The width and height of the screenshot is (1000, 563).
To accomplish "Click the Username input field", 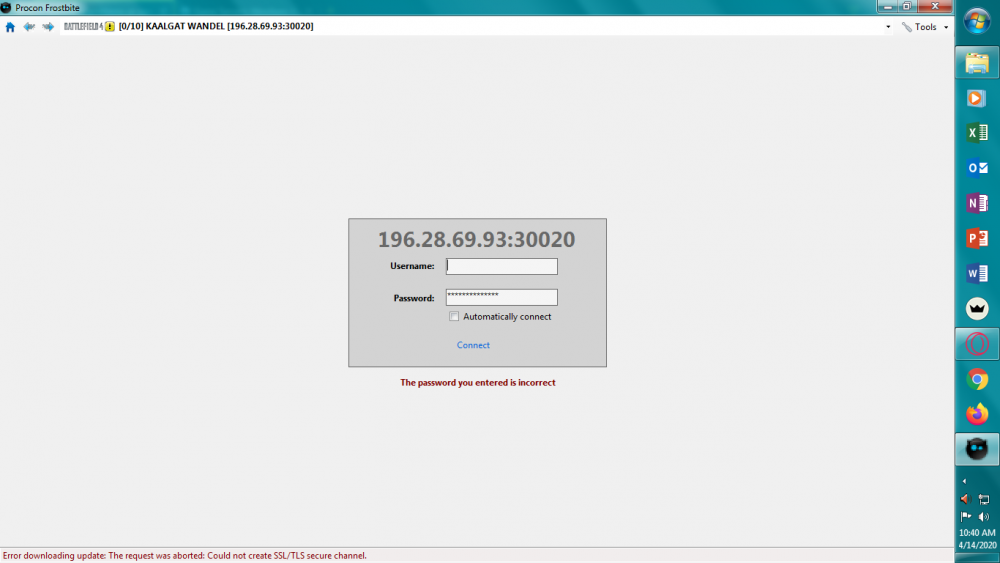I will coord(501,266).
